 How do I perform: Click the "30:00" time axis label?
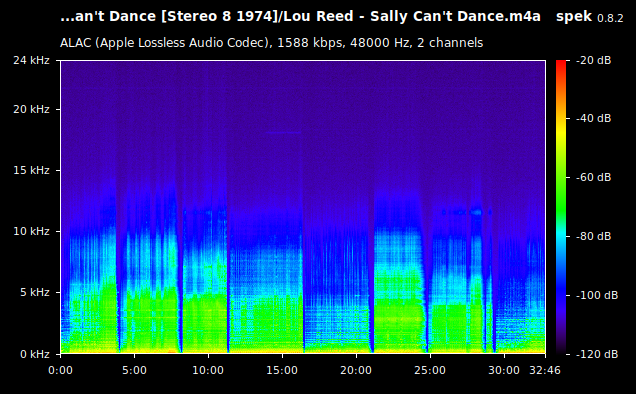click(504, 370)
